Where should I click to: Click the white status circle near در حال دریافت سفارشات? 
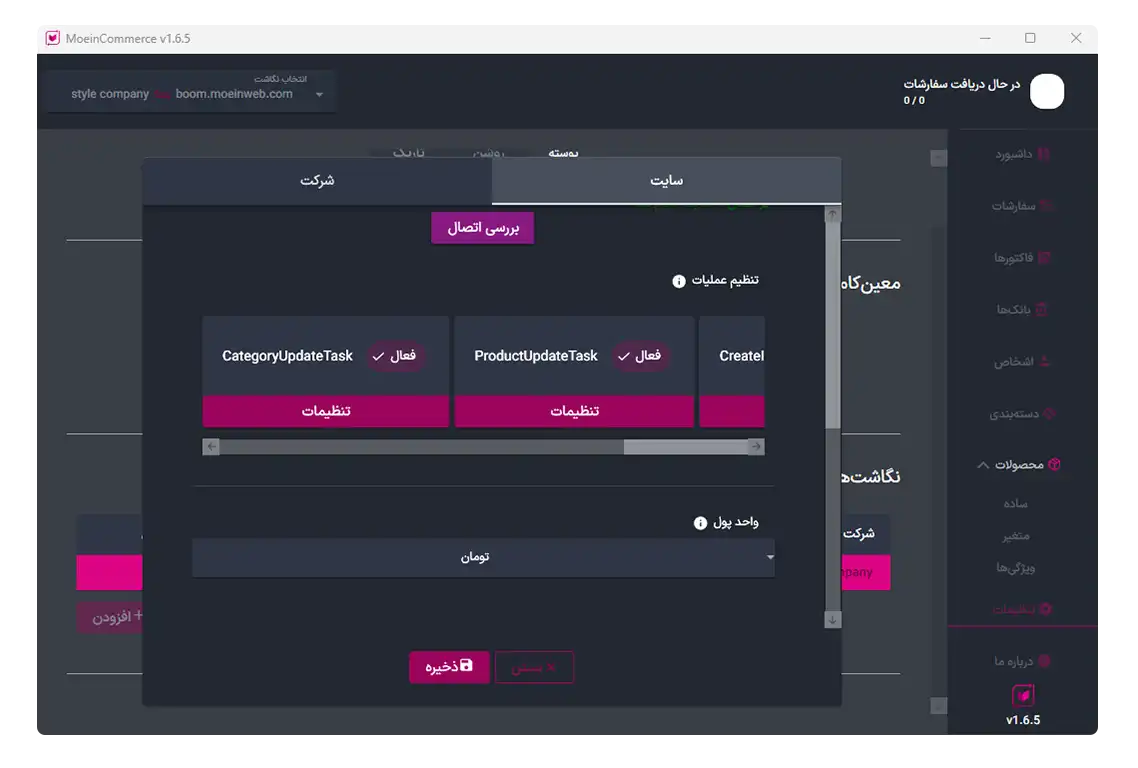[1047, 91]
